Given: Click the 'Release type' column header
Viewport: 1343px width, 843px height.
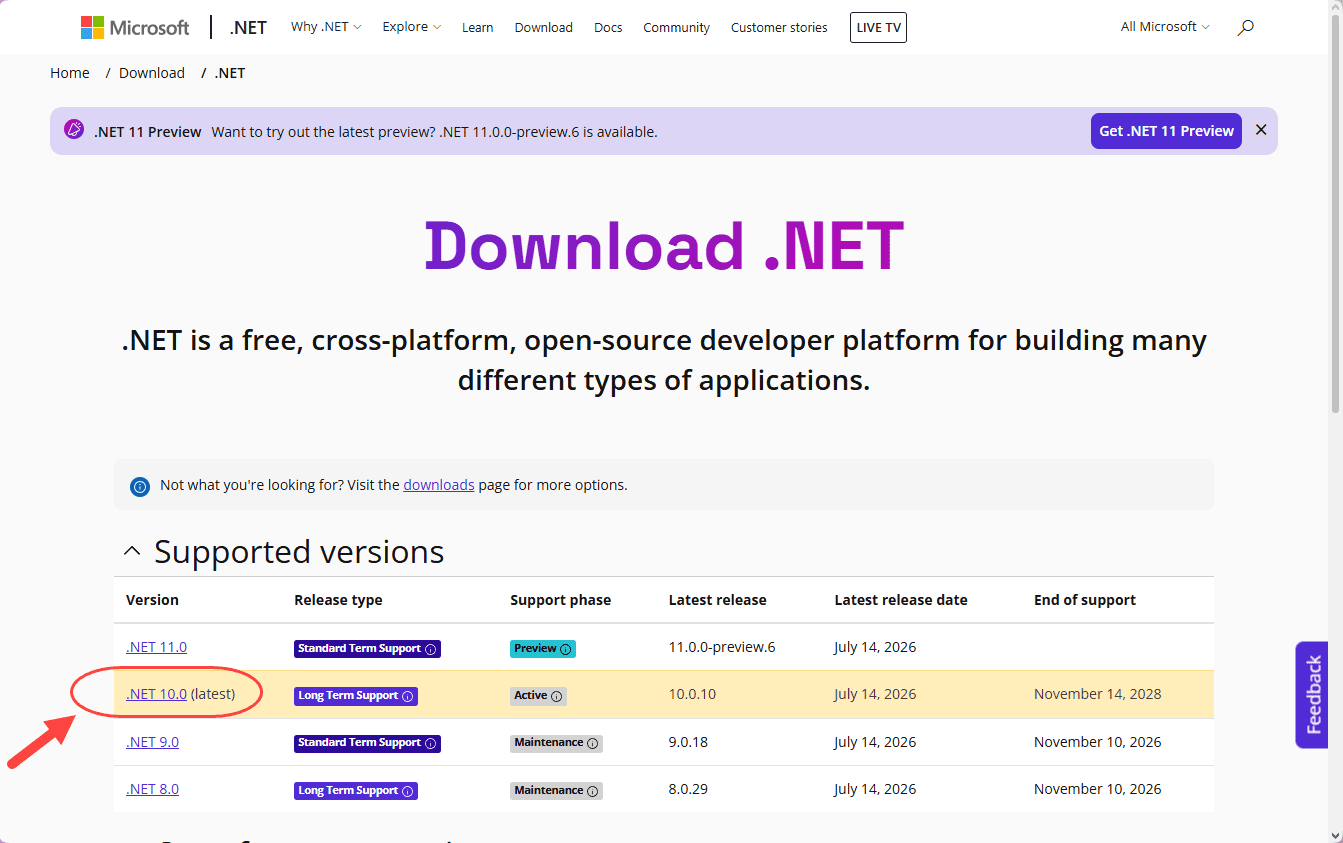Looking at the screenshot, I should coord(338,600).
